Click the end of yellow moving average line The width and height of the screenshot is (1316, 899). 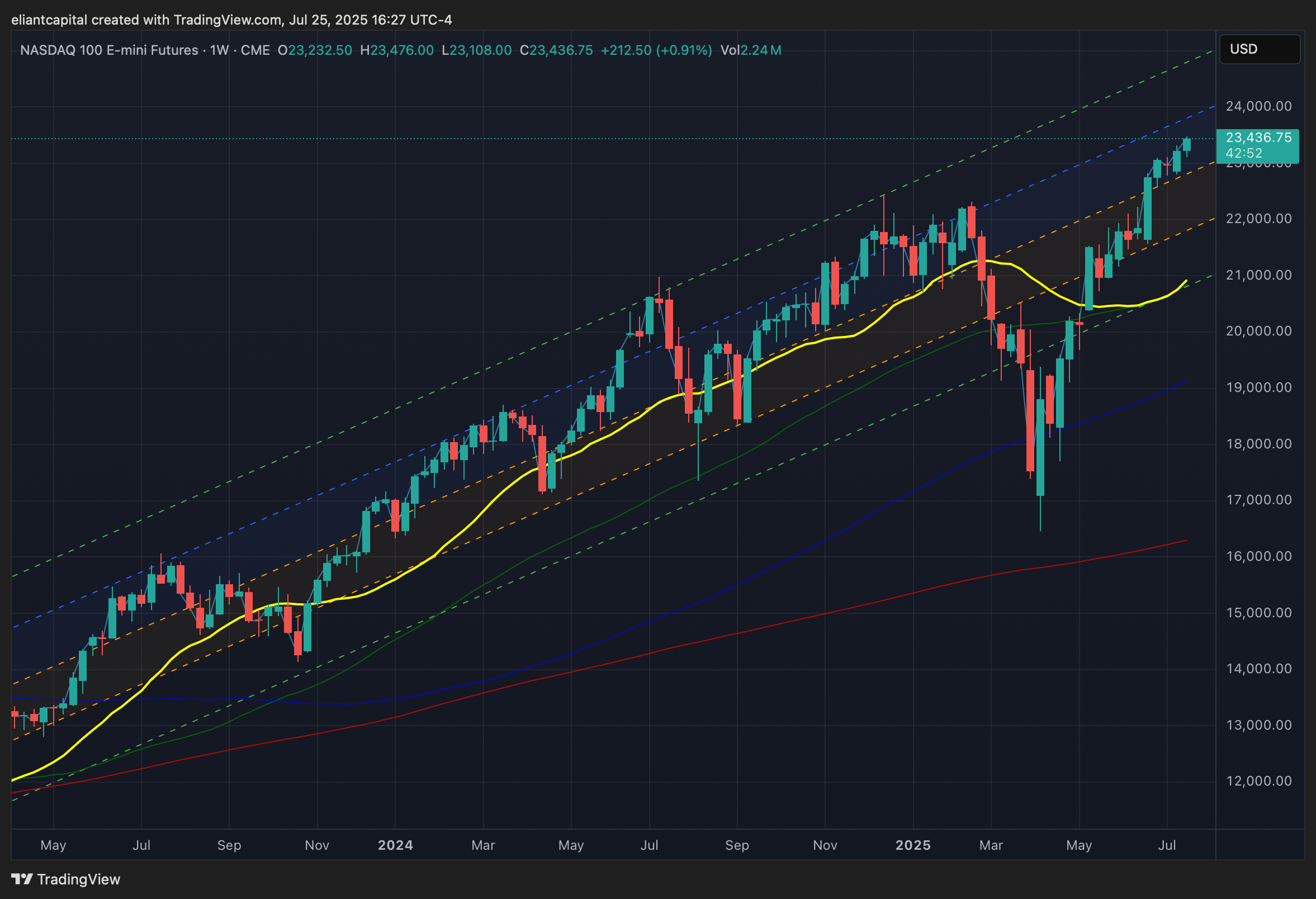[x=1186, y=281]
